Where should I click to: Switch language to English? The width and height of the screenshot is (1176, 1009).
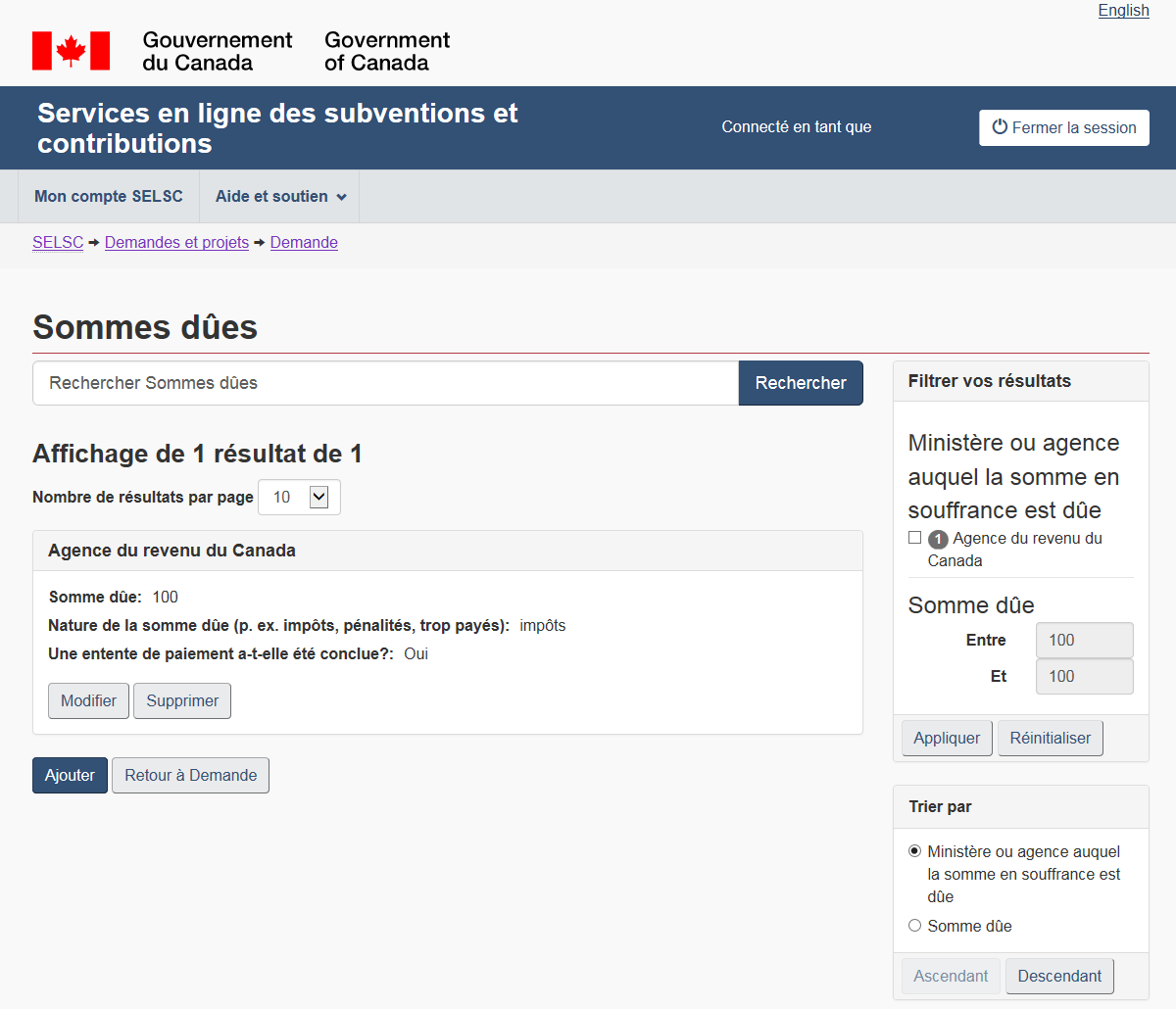[x=1123, y=11]
